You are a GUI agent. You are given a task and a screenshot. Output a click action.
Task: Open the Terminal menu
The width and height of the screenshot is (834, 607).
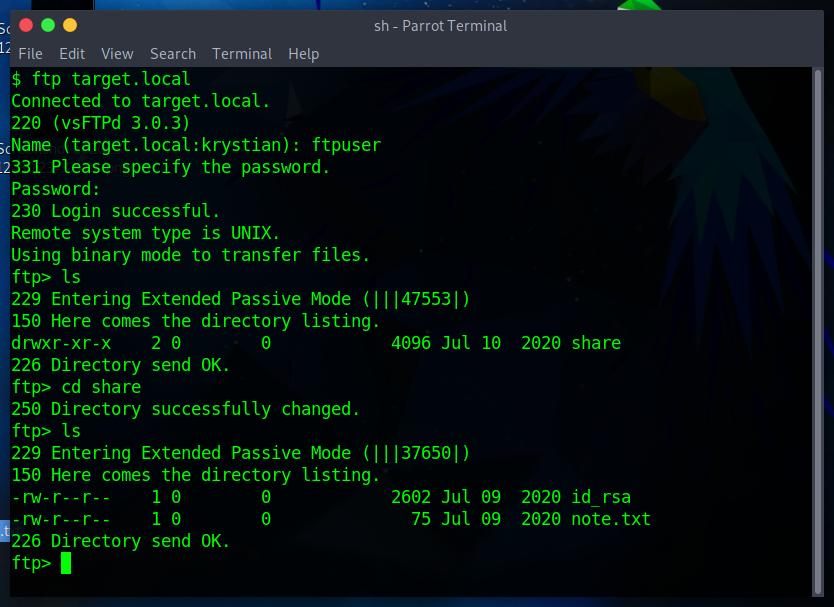pyautogui.click(x=241, y=54)
